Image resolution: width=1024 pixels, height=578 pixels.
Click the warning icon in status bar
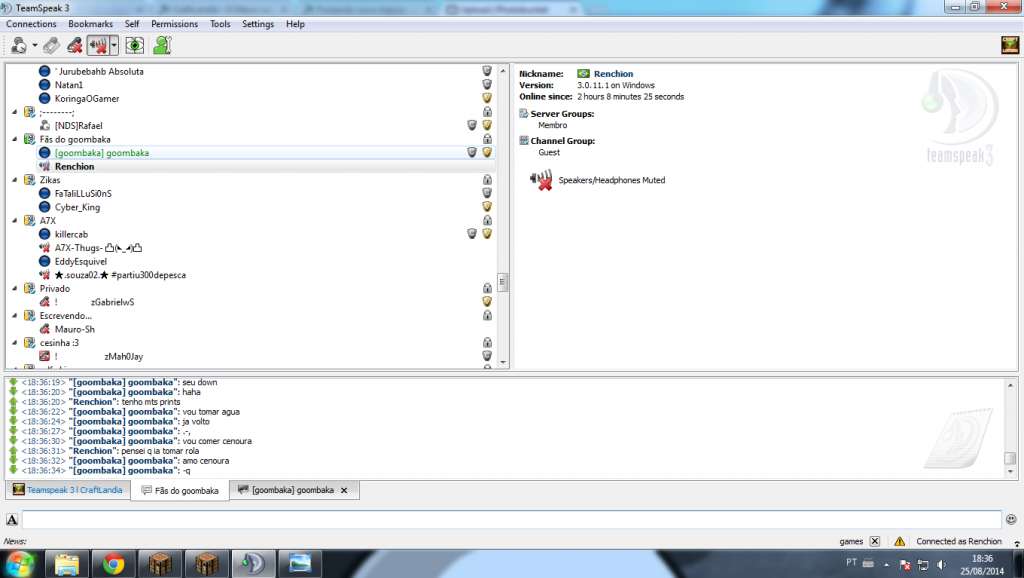point(899,541)
